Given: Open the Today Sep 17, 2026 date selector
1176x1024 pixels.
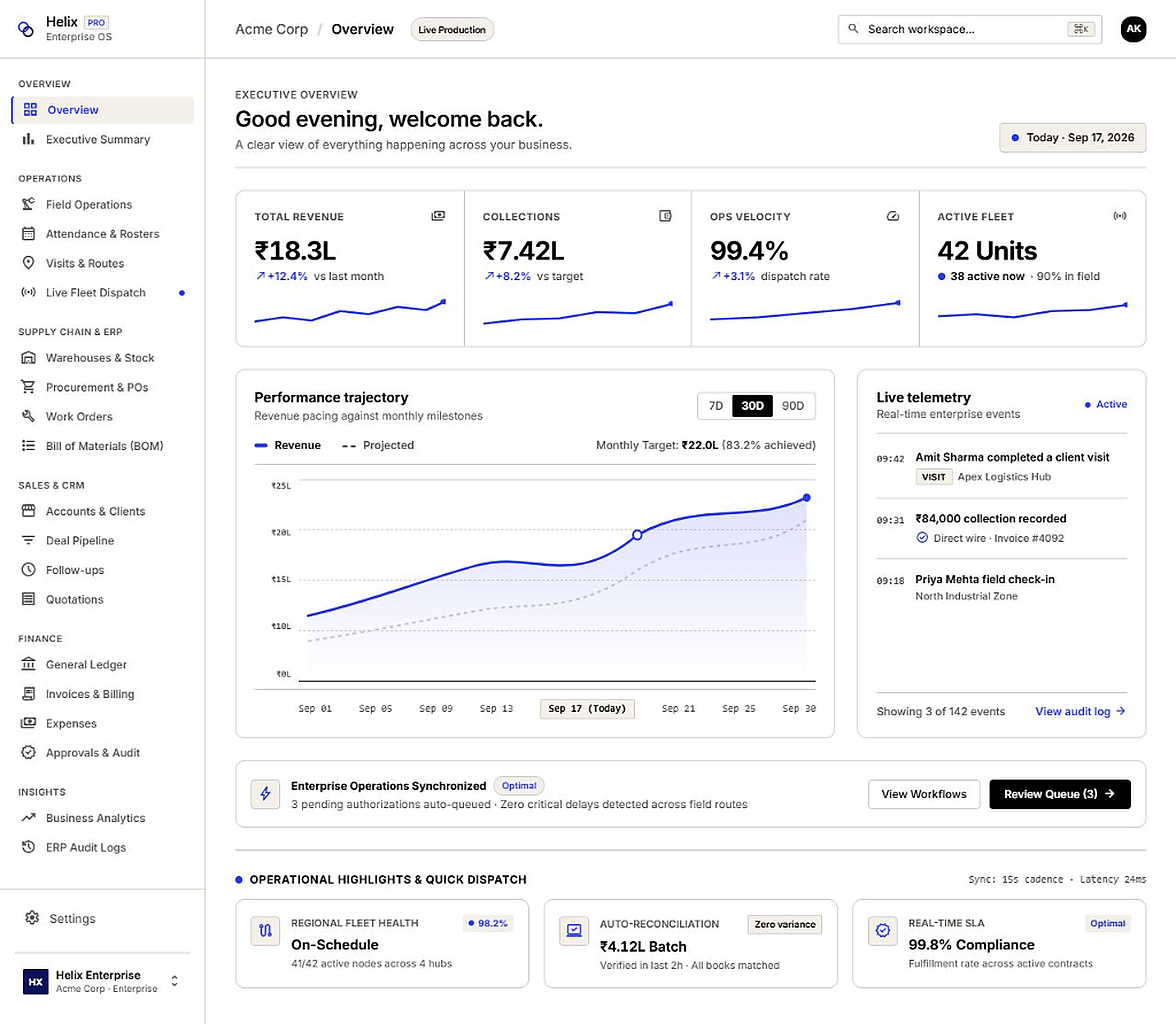Looking at the screenshot, I should coord(1073,138).
